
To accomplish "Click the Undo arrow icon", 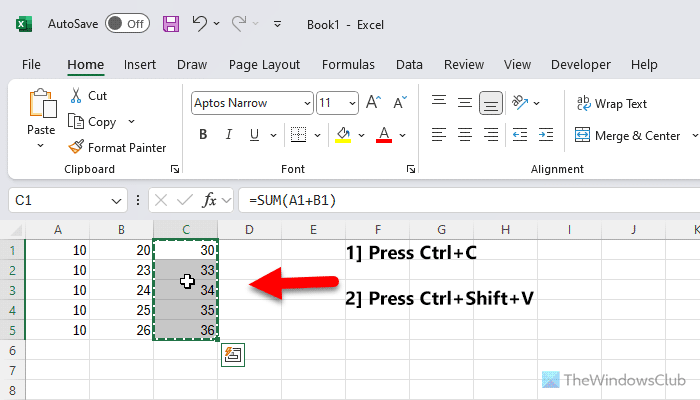I will pos(199,22).
